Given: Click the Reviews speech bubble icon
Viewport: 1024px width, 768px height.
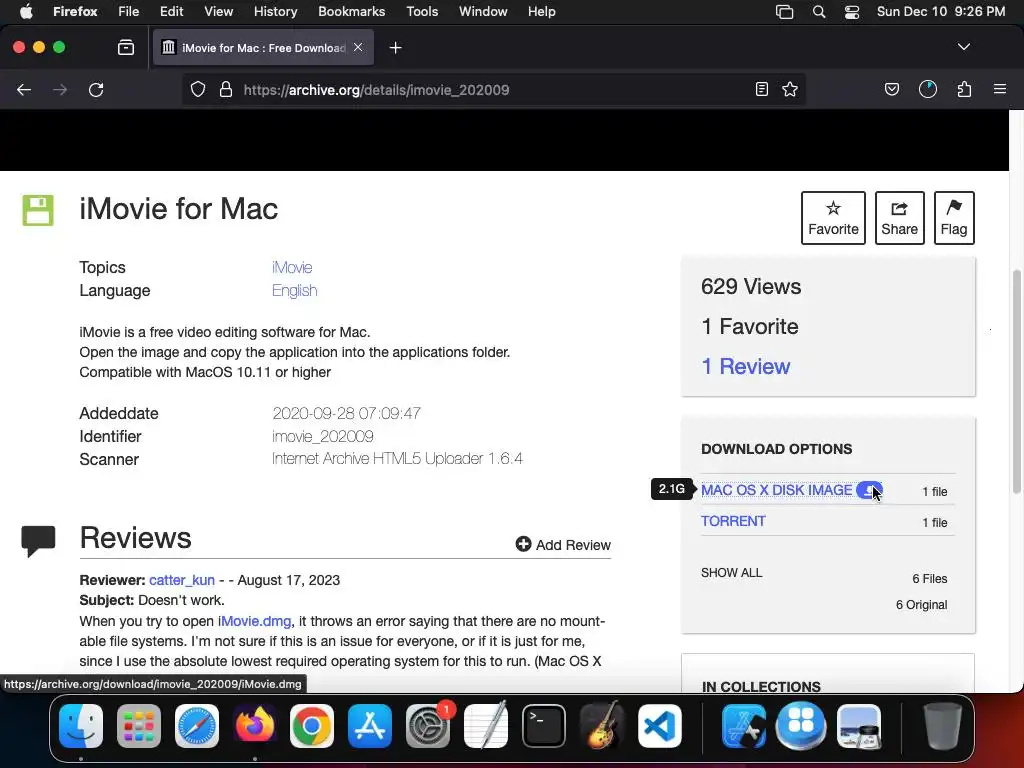Looking at the screenshot, I should pyautogui.click(x=38, y=541).
